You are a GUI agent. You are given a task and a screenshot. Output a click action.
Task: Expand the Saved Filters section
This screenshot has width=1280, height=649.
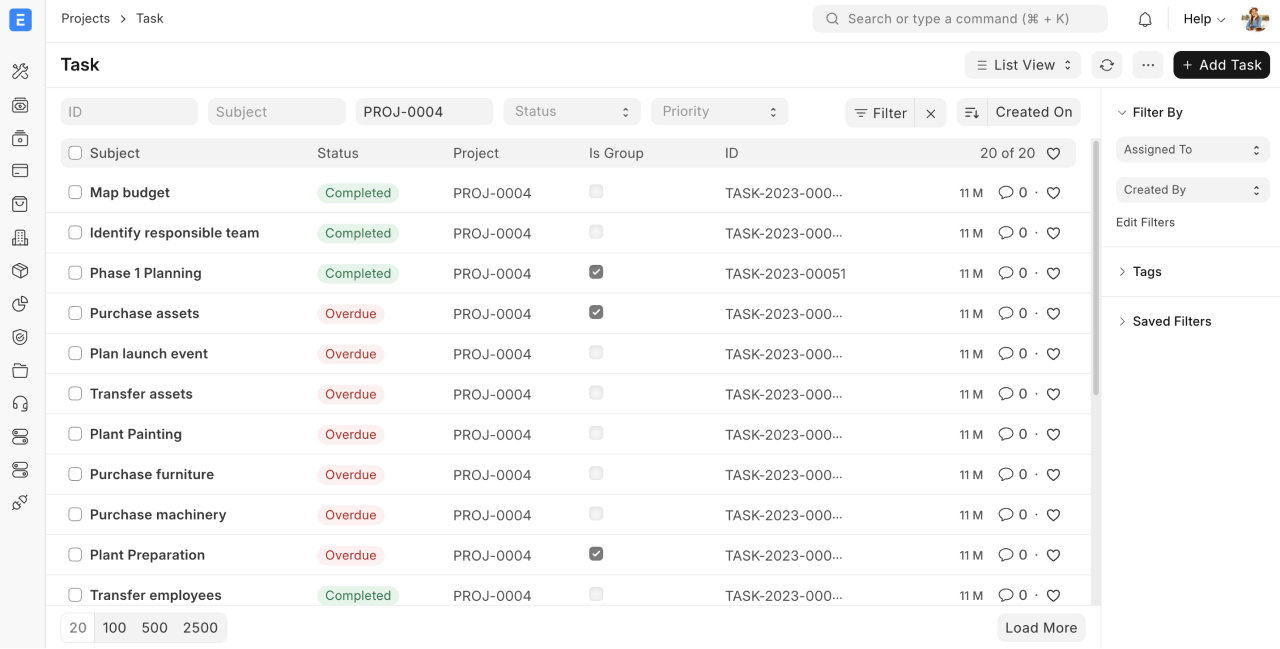pyautogui.click(x=1171, y=321)
